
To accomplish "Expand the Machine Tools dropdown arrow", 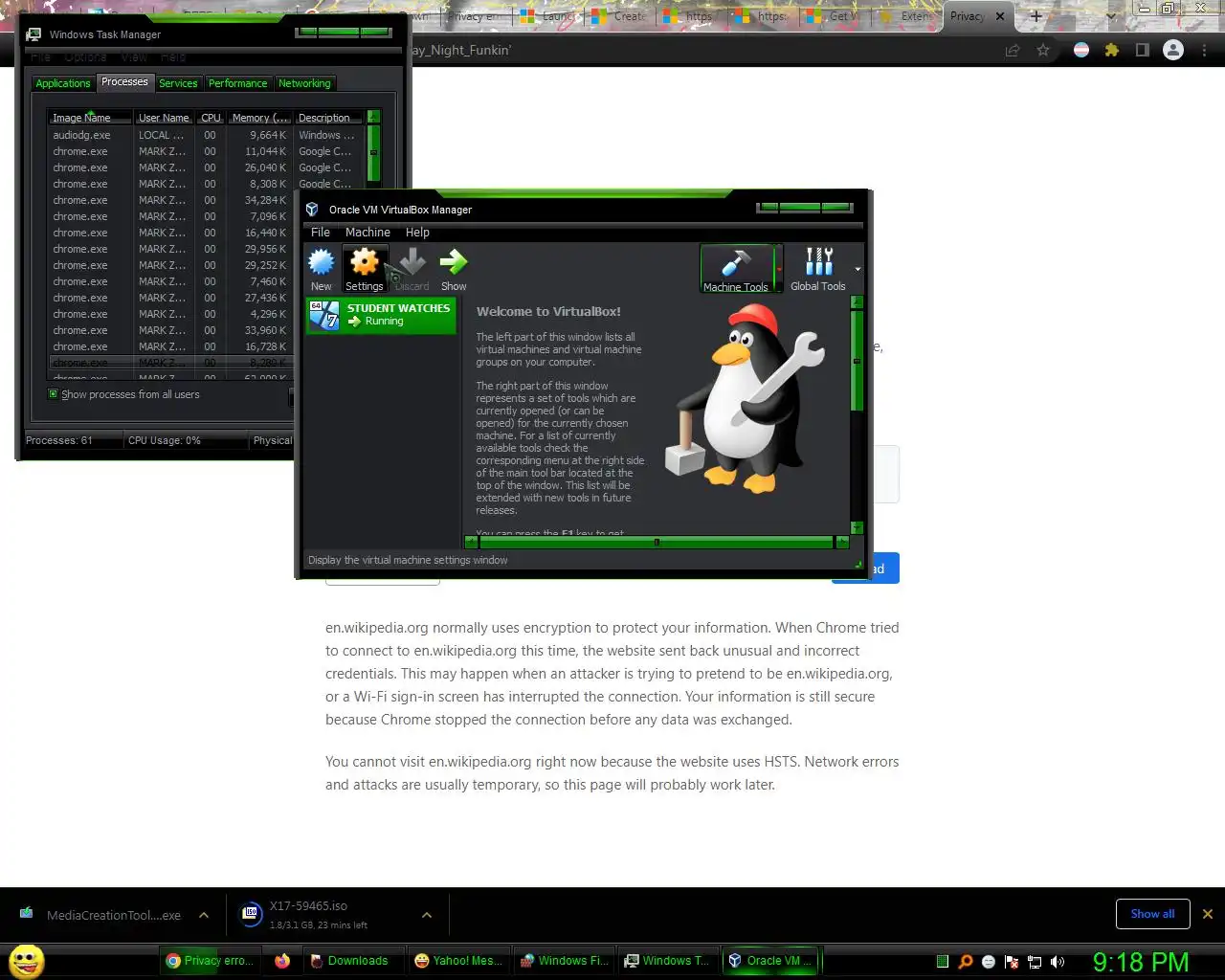I will [x=779, y=269].
